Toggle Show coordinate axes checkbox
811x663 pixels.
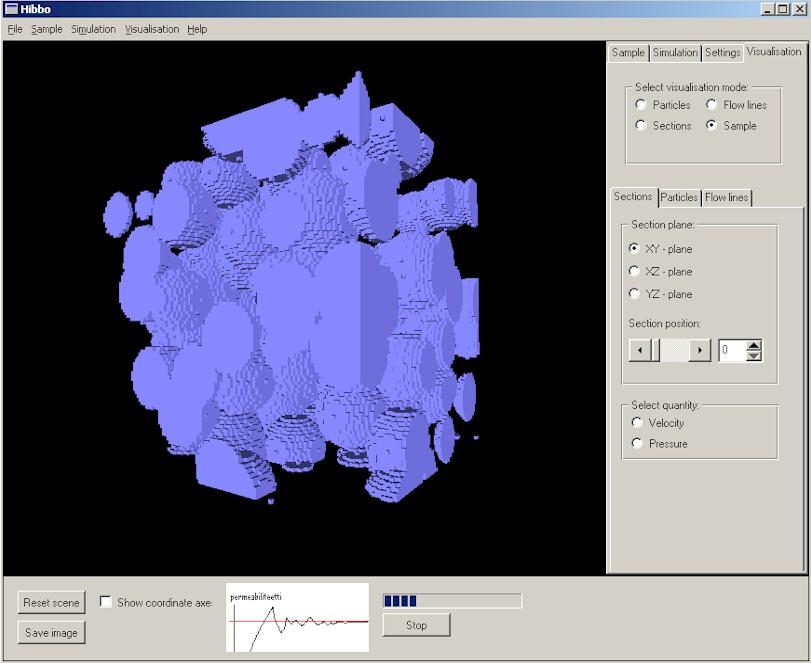tap(106, 602)
